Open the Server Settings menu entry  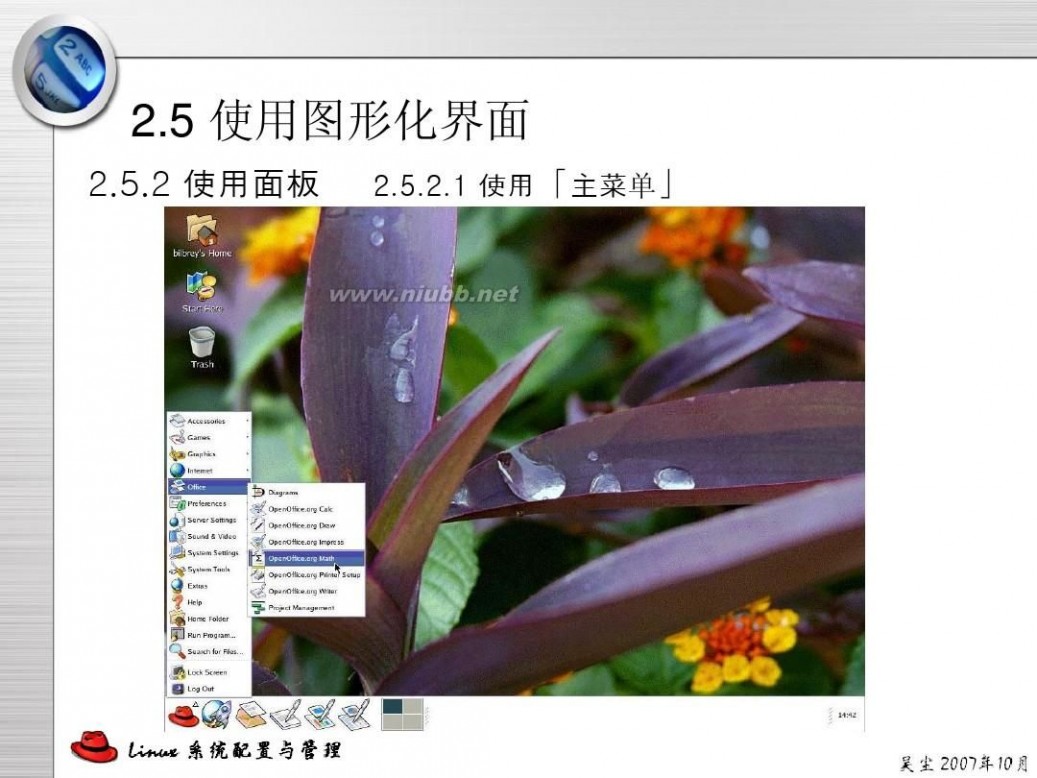pyautogui.click(x=209, y=520)
